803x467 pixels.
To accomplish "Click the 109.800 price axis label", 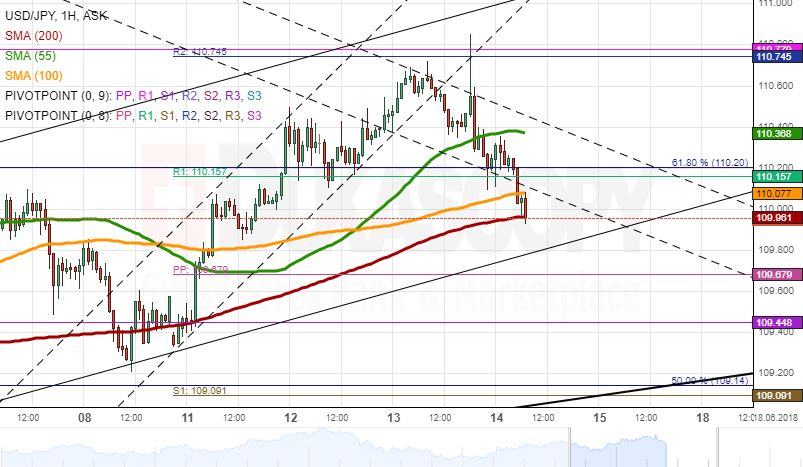I will [x=776, y=250].
